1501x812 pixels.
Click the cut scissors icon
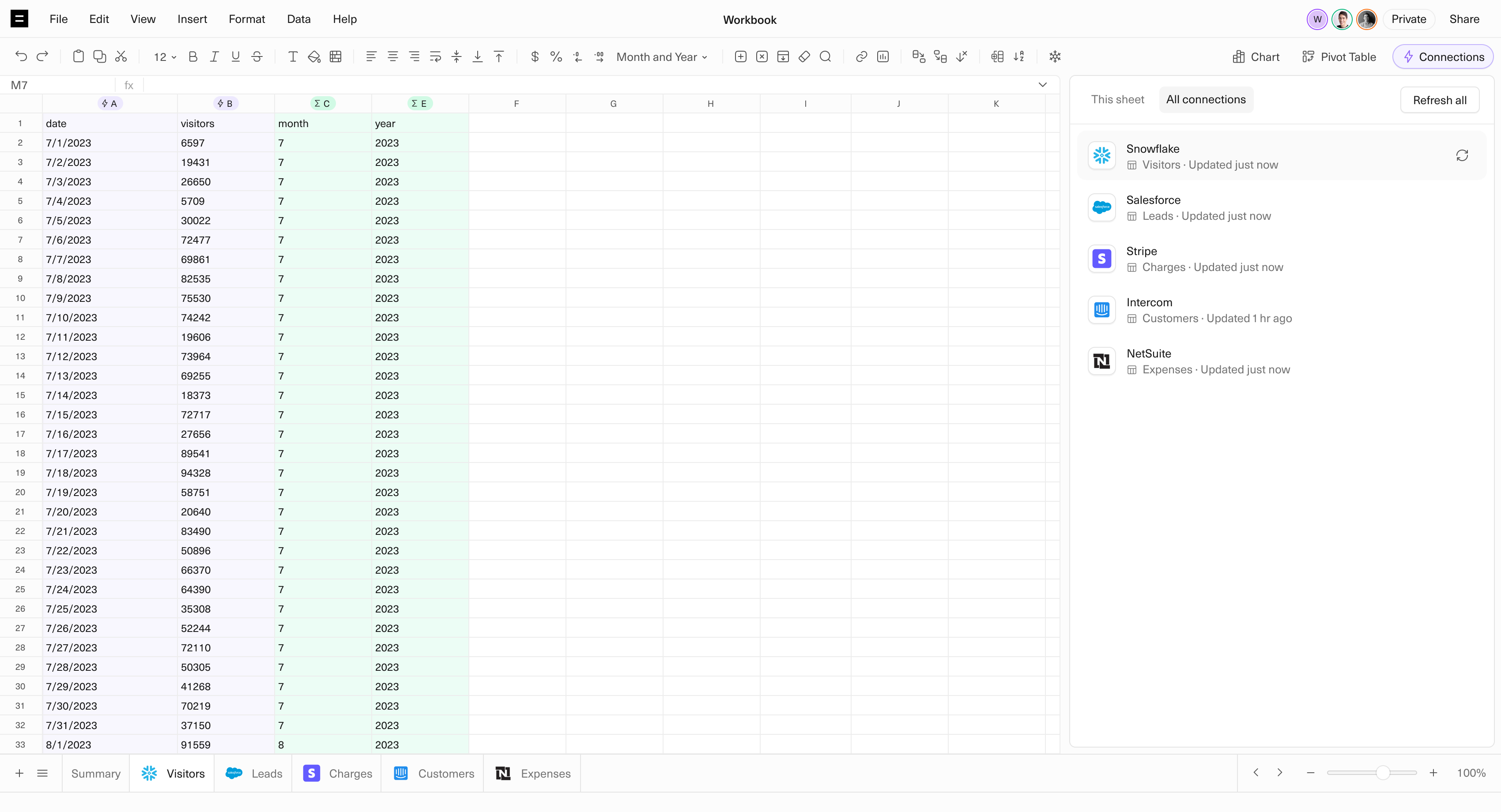(121, 56)
